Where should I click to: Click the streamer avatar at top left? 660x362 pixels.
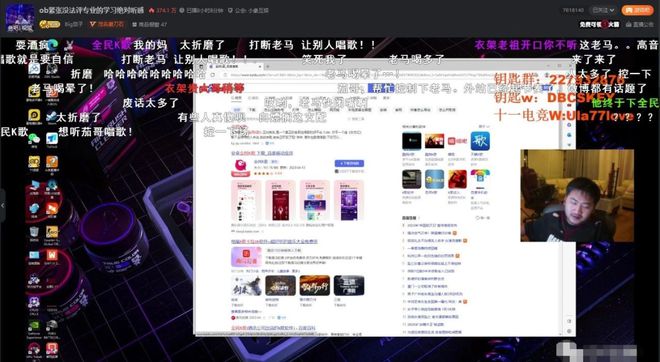(20, 18)
